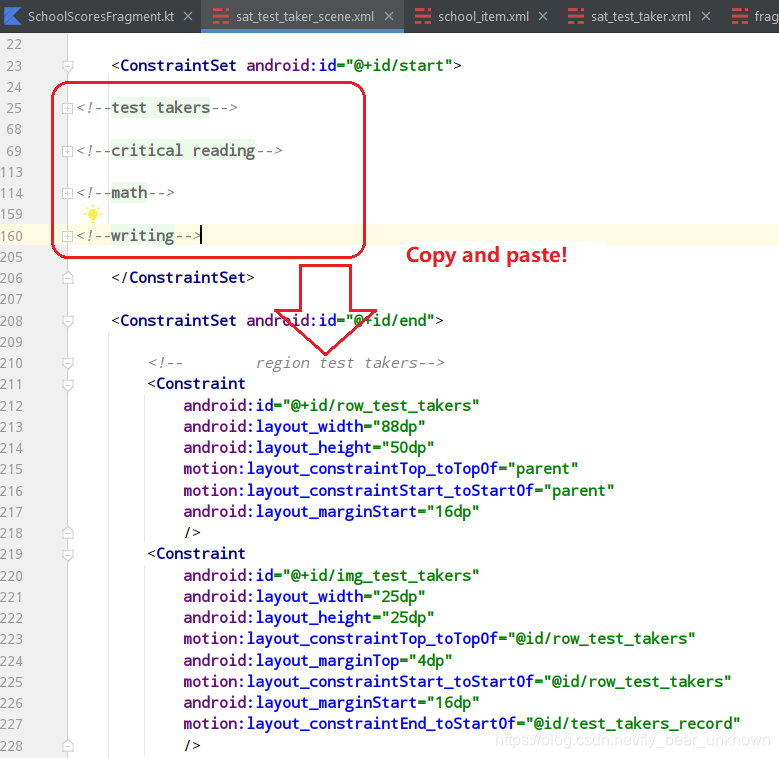Collapse region test takers comment at line 210

(68, 364)
